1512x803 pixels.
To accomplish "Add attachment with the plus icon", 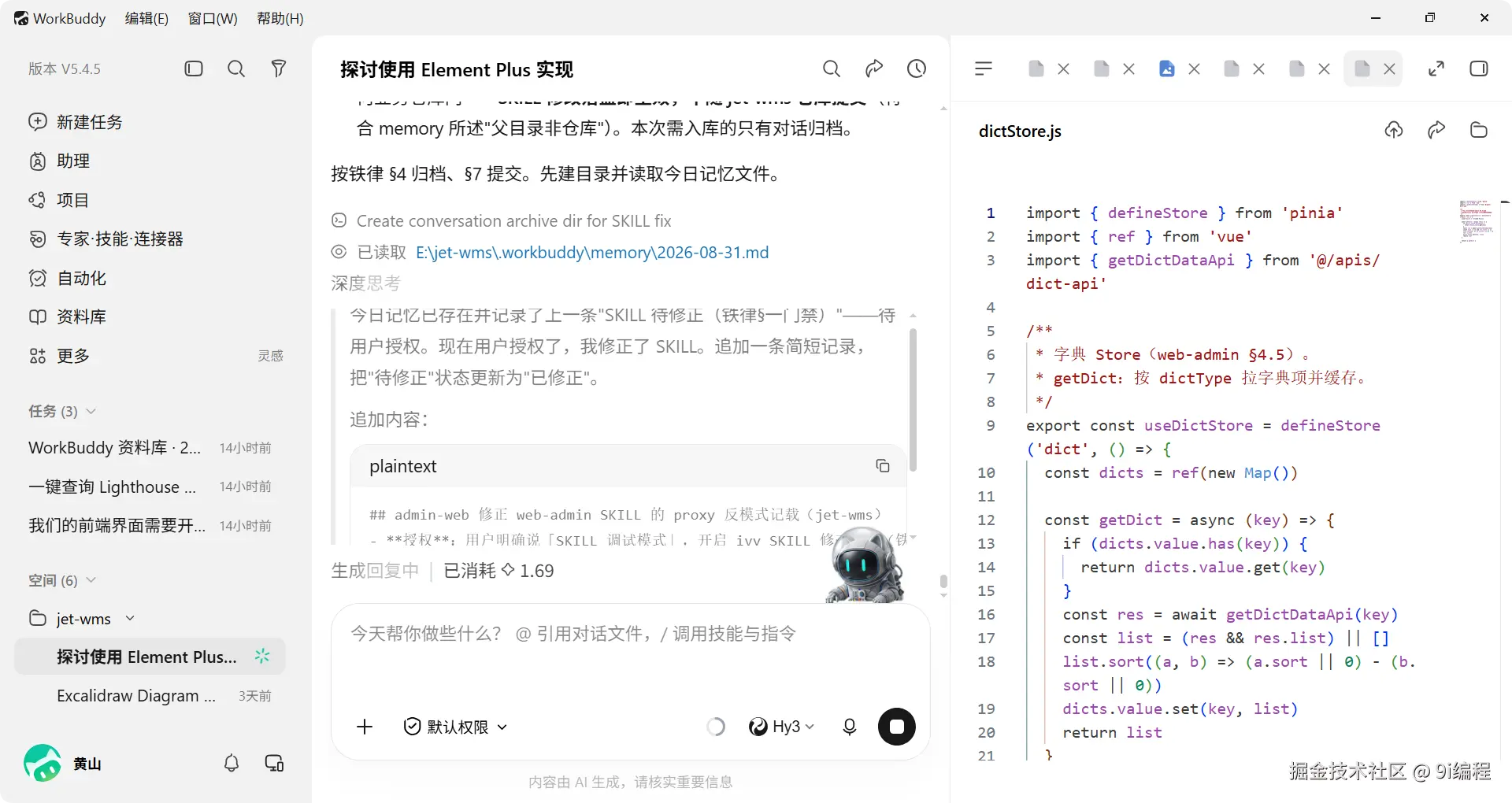I will [365, 727].
